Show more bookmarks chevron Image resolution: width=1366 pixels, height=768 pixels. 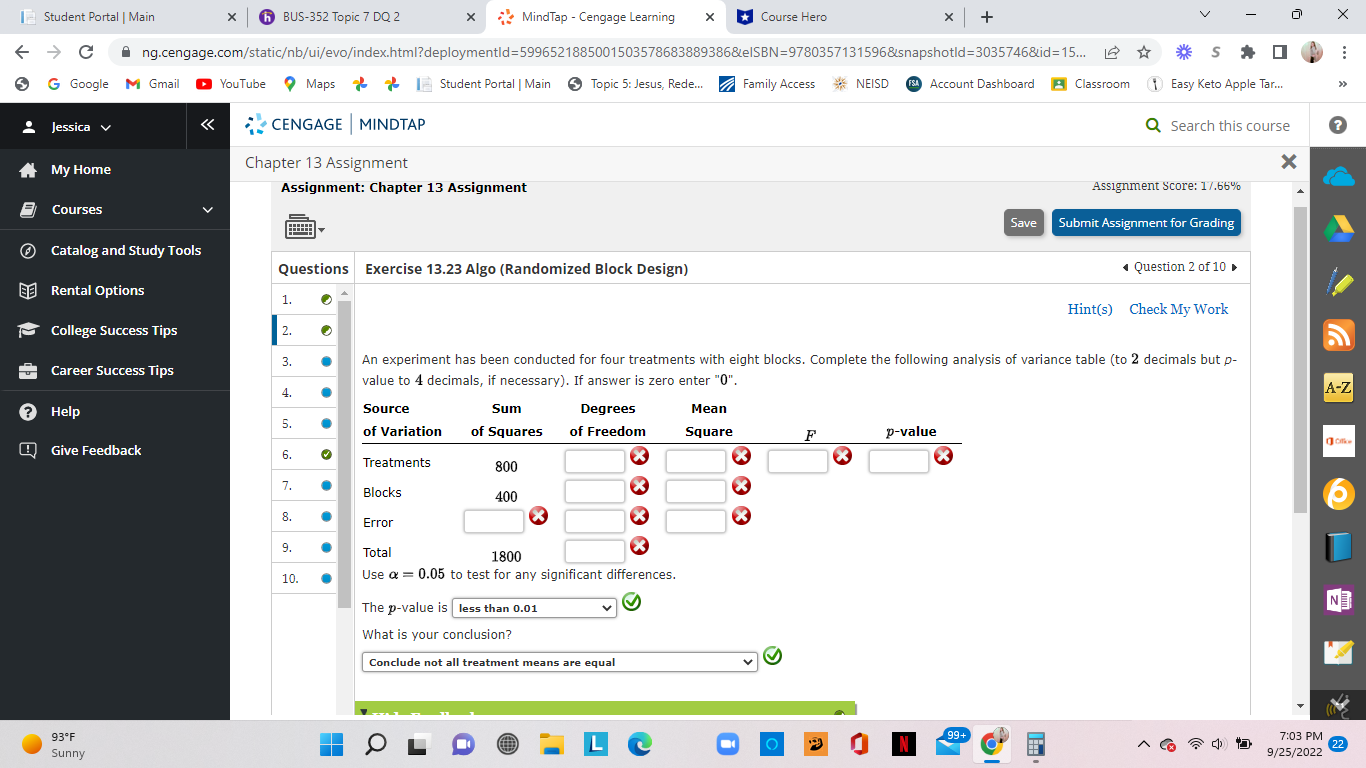pyautogui.click(x=1342, y=84)
